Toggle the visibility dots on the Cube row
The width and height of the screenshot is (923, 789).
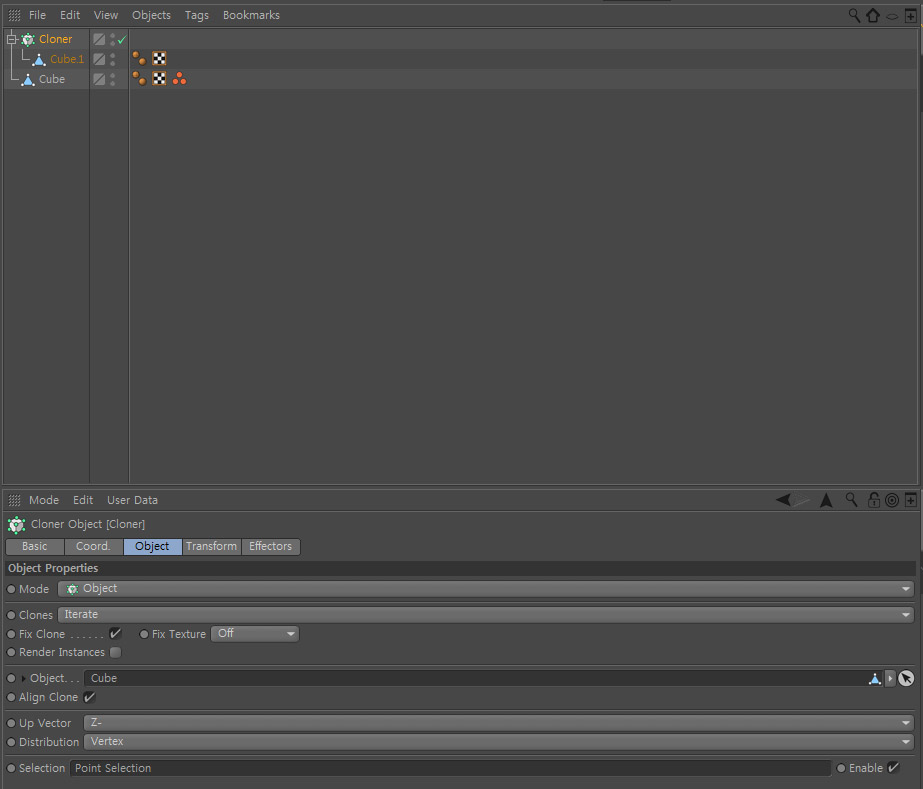click(x=112, y=79)
